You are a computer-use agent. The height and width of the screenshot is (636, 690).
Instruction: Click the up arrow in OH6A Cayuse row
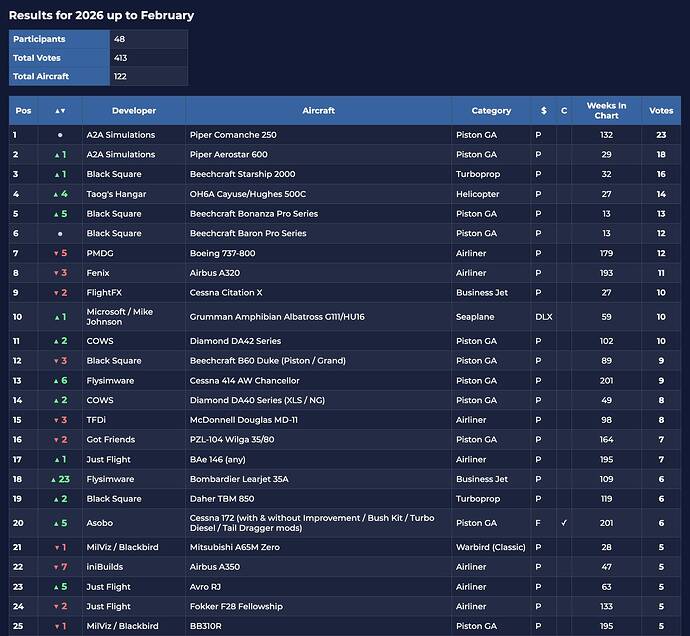(x=56, y=194)
